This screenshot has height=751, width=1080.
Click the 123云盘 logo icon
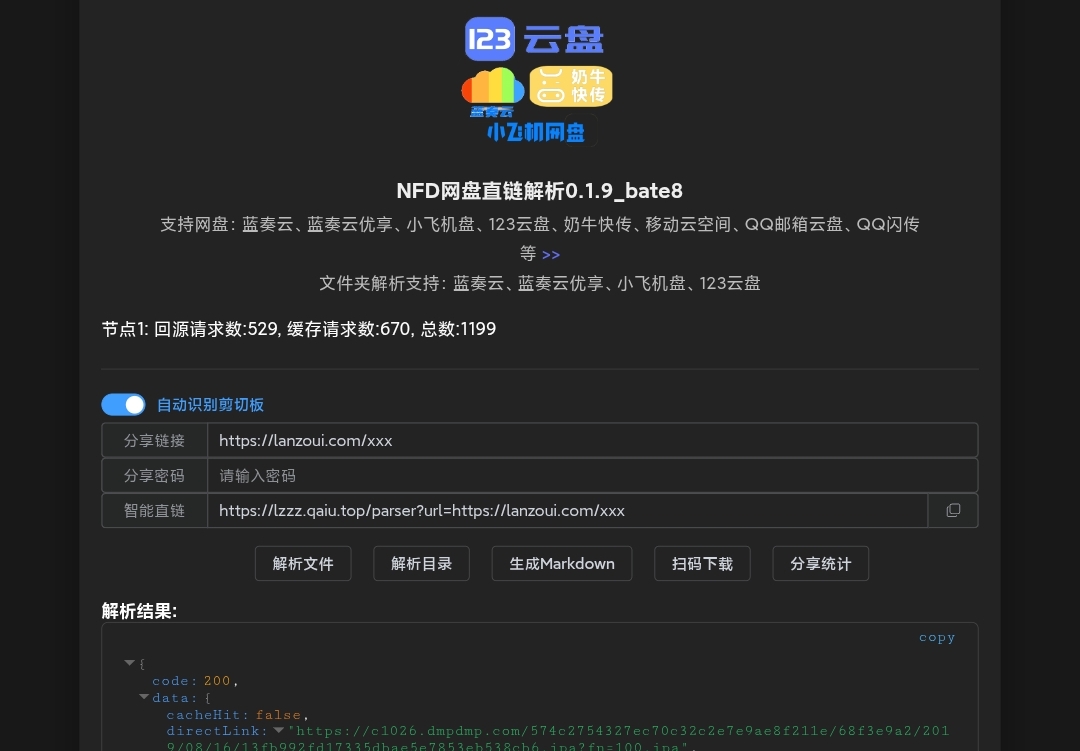pos(534,39)
